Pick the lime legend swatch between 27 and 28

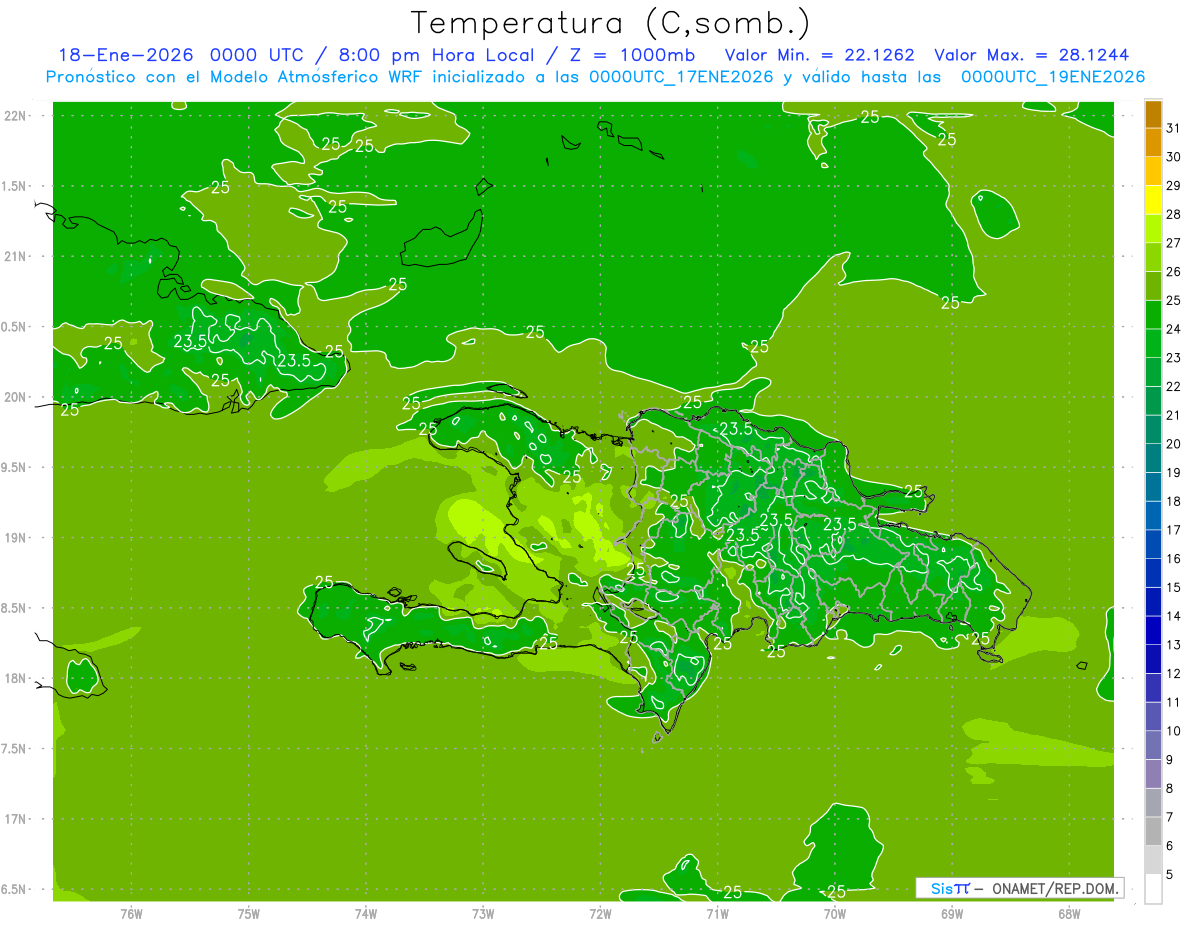pos(1153,229)
